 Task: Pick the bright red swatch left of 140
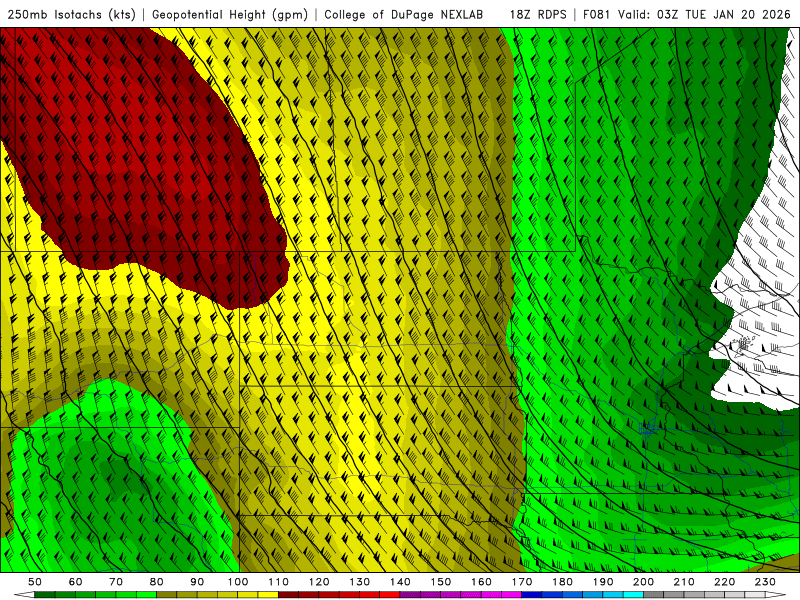pyautogui.click(x=390, y=595)
